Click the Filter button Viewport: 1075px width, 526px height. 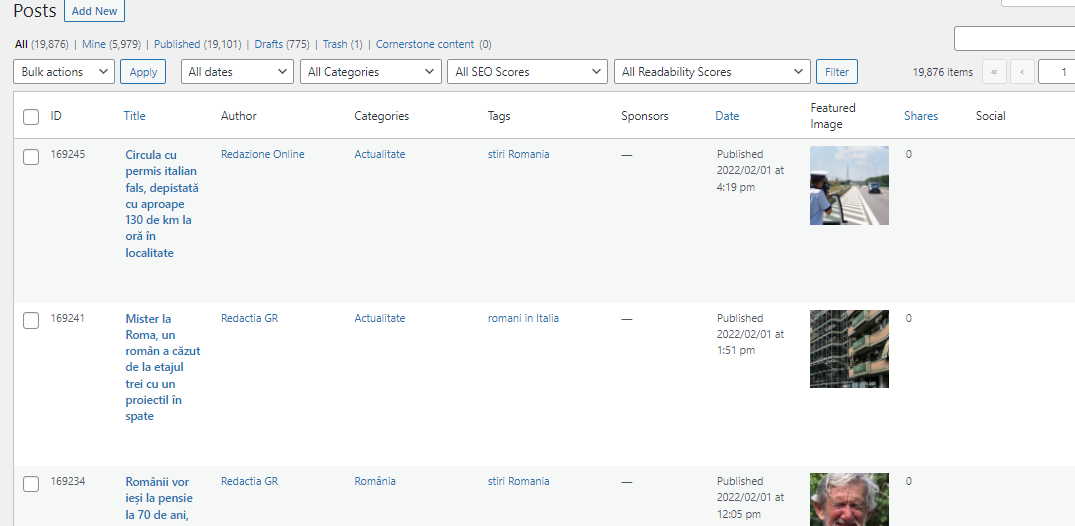click(836, 72)
